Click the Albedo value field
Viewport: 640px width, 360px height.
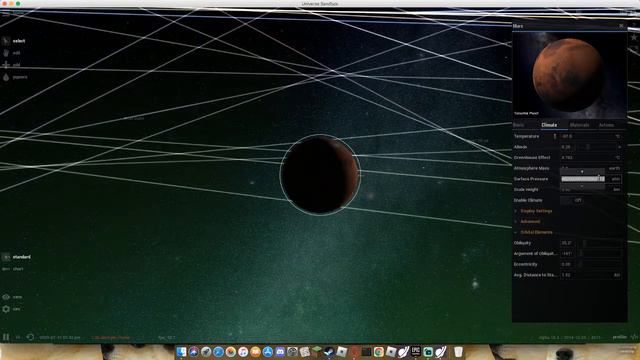[568, 147]
